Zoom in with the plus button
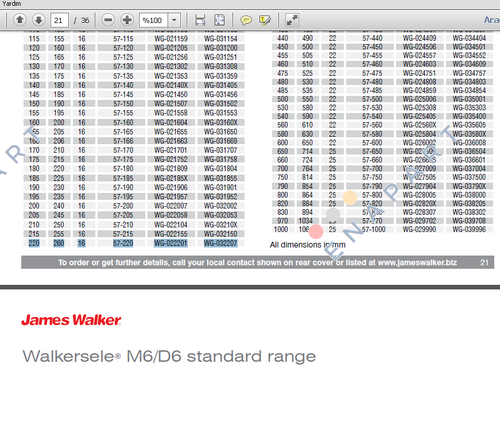Viewport: 500px width, 433px height. (127, 20)
